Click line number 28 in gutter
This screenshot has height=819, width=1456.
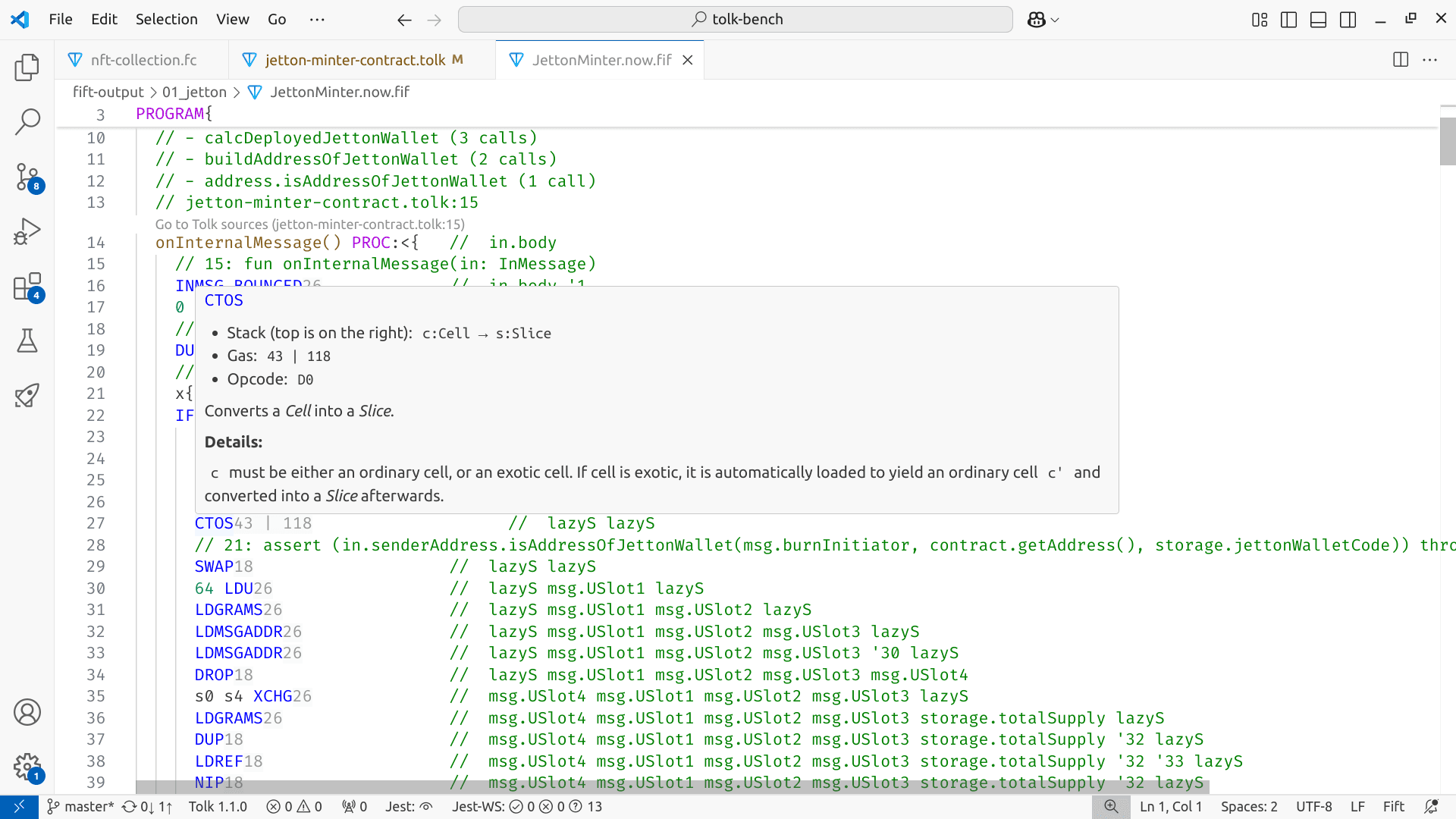(96, 545)
